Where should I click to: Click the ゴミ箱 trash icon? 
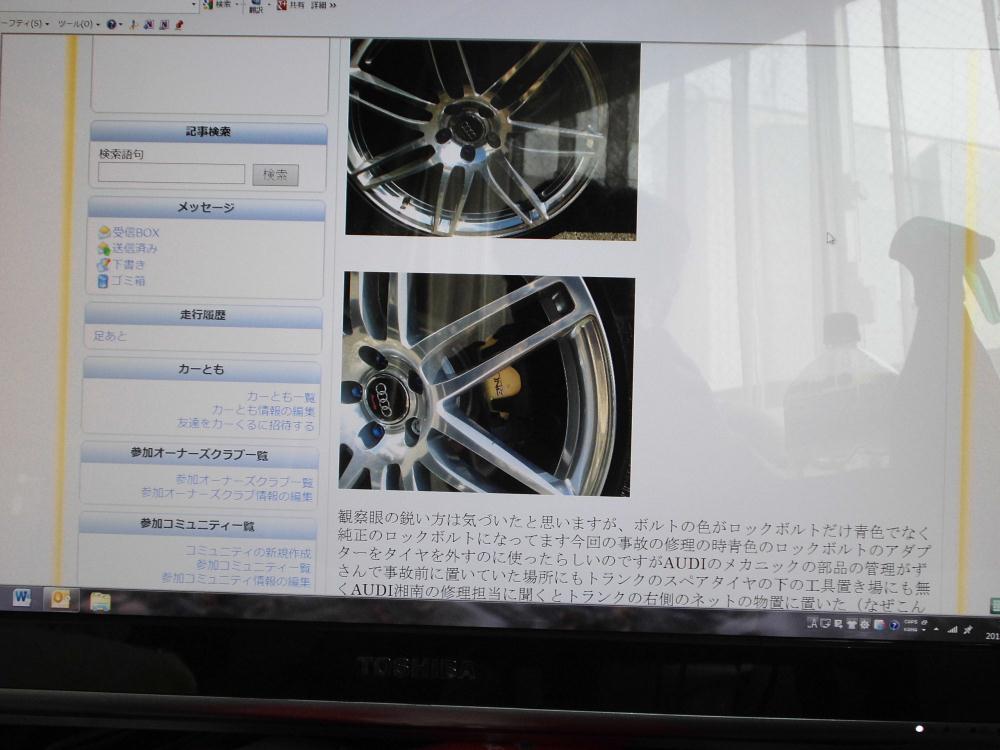[103, 281]
